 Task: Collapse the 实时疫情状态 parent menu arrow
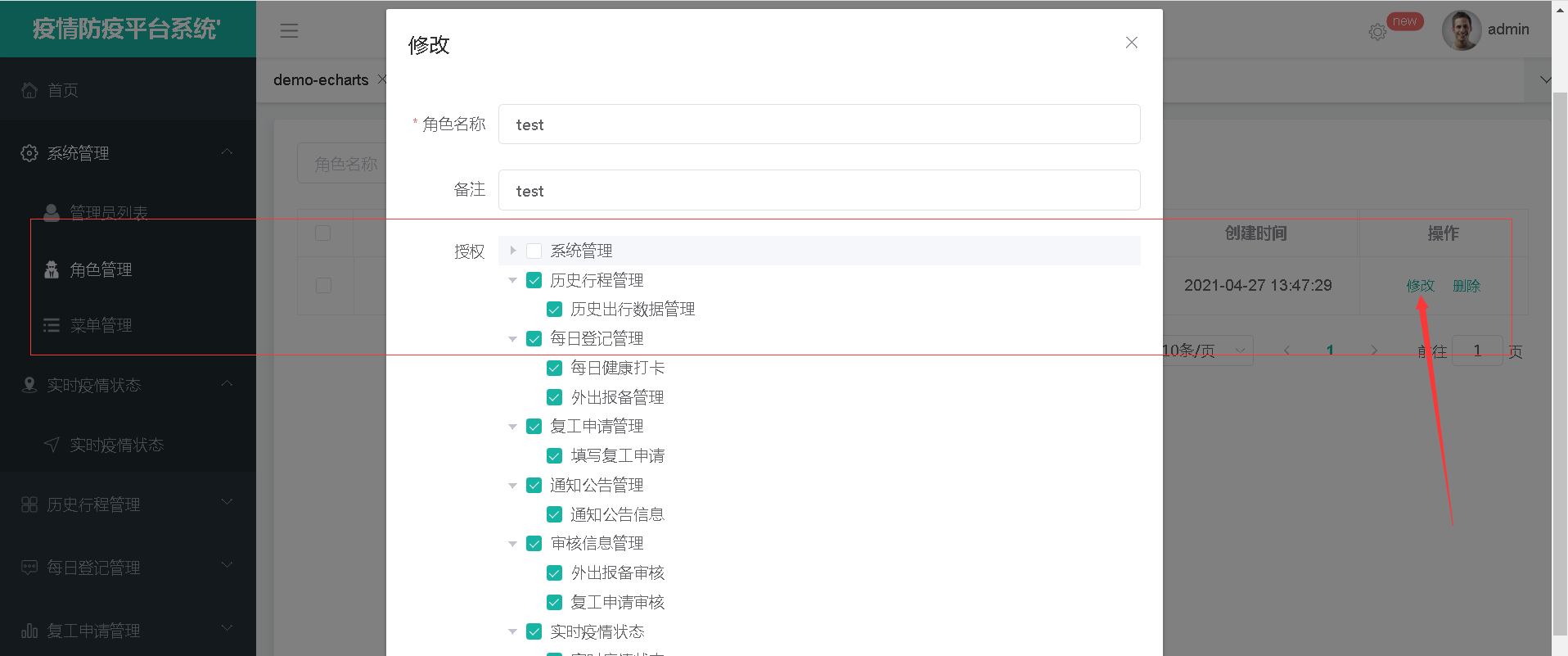pyautogui.click(x=227, y=384)
